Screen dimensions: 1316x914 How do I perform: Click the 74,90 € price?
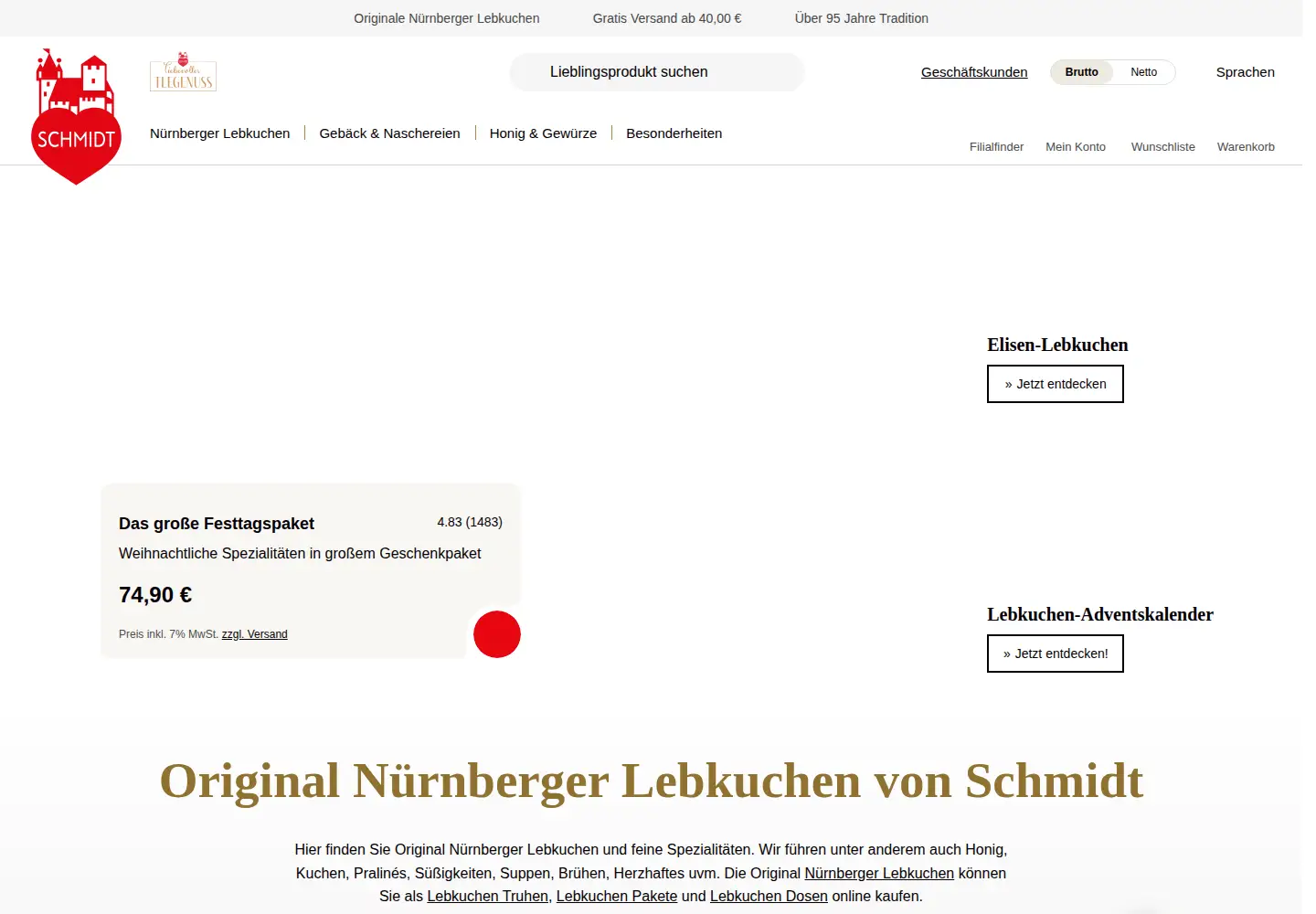click(155, 595)
